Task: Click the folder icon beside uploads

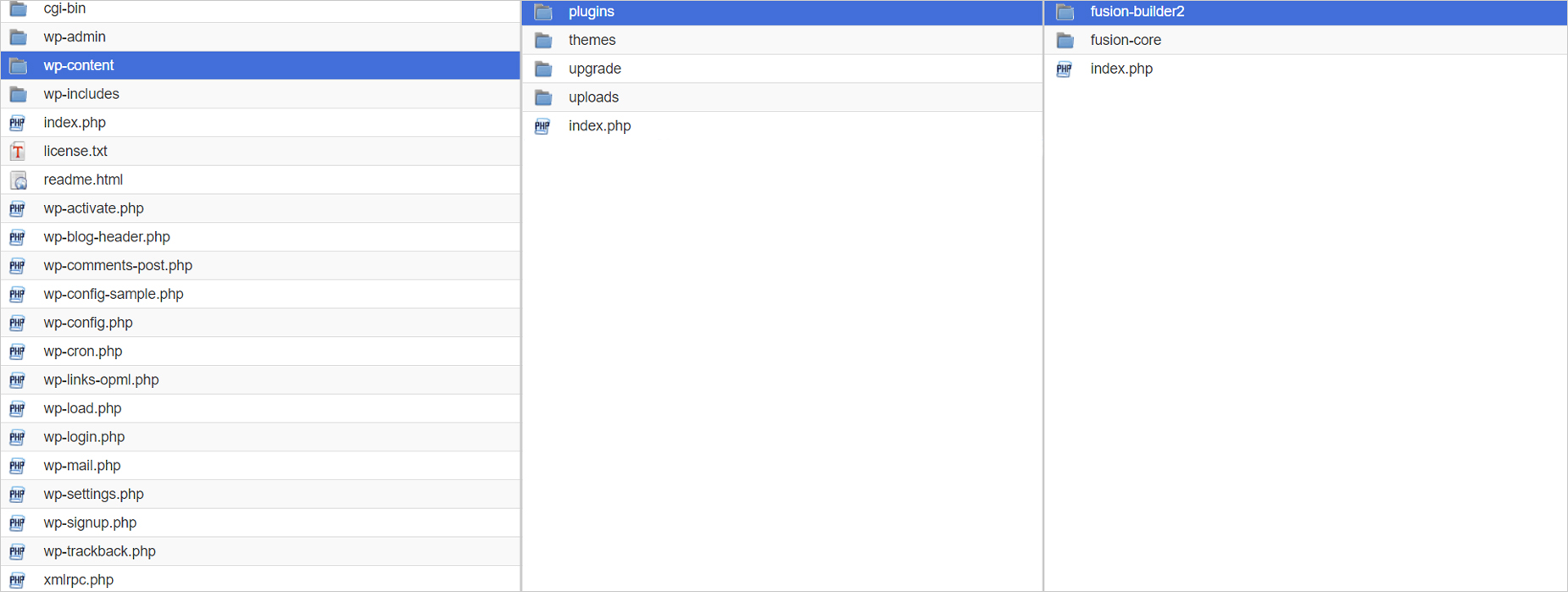Action: (543, 97)
